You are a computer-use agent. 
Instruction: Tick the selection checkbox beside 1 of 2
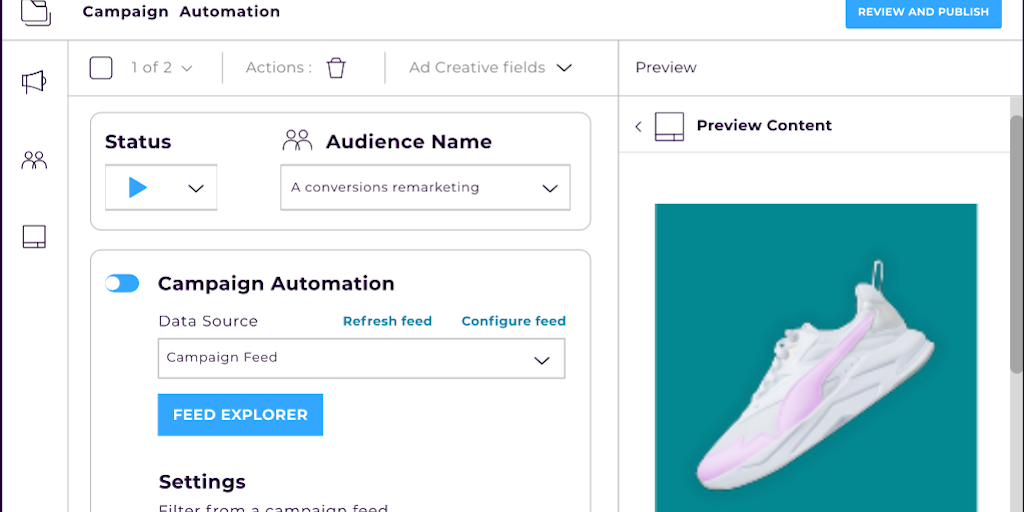[101, 68]
